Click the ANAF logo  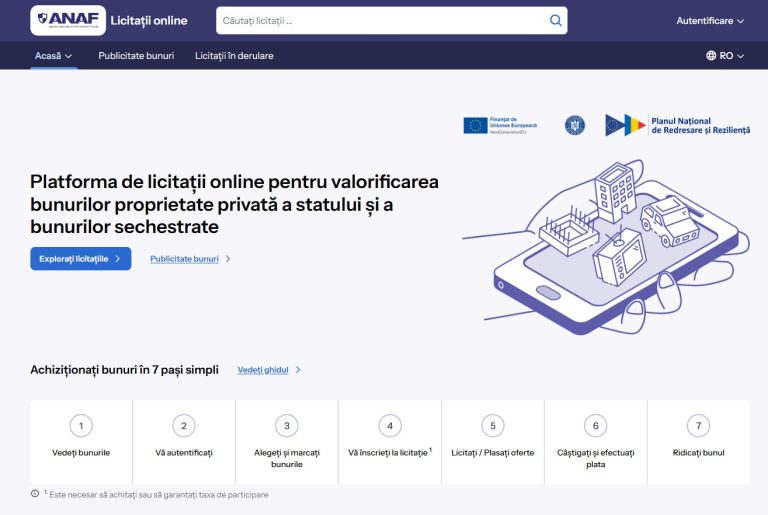68,20
